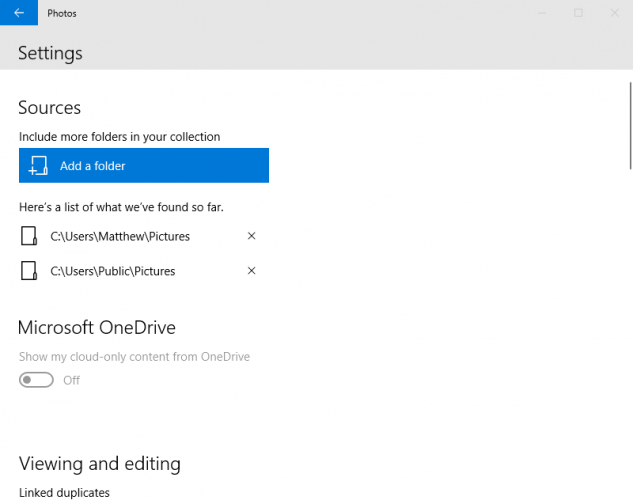Click the Photos title in the title bar
633x500 pixels.
click(x=62, y=14)
